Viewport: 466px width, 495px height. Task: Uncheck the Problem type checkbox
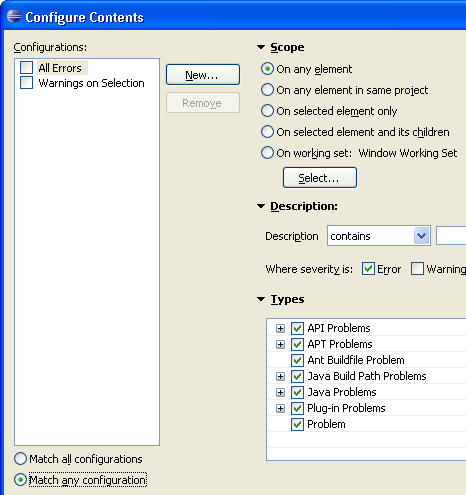pos(297,424)
